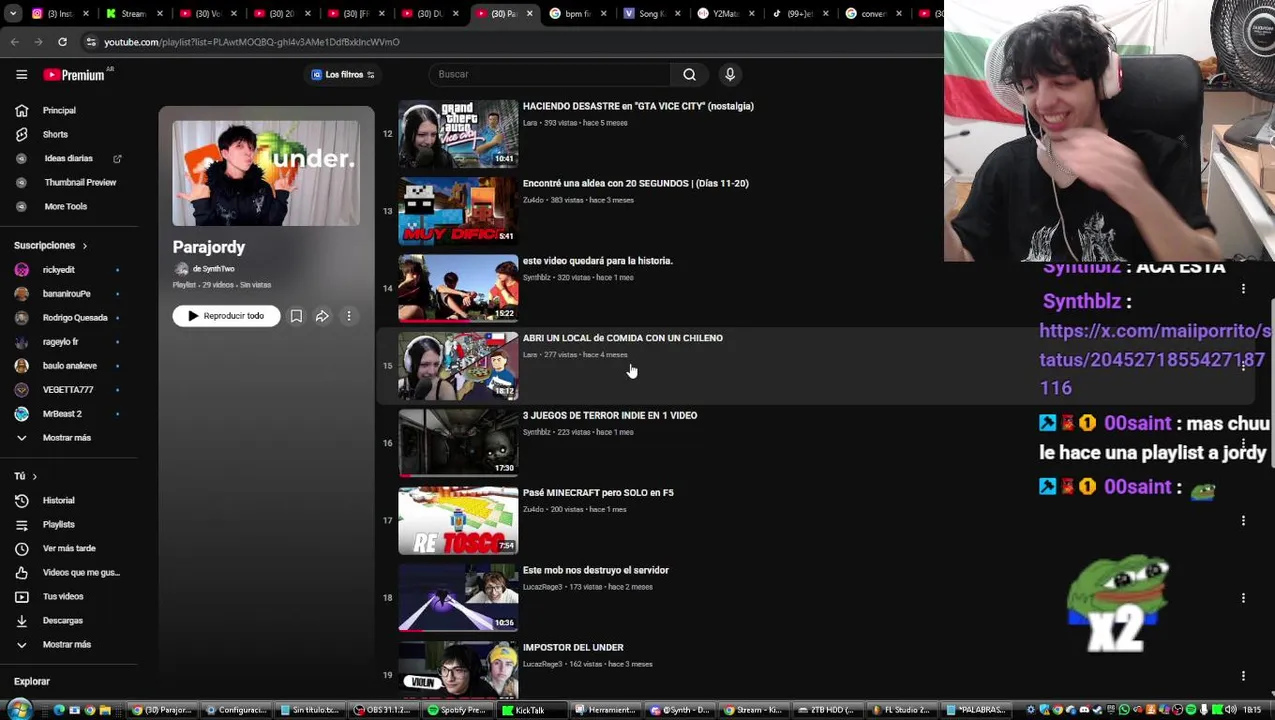The width and height of the screenshot is (1275, 720).
Task: Open the tab search dropdown arrow
Action: [13, 13]
